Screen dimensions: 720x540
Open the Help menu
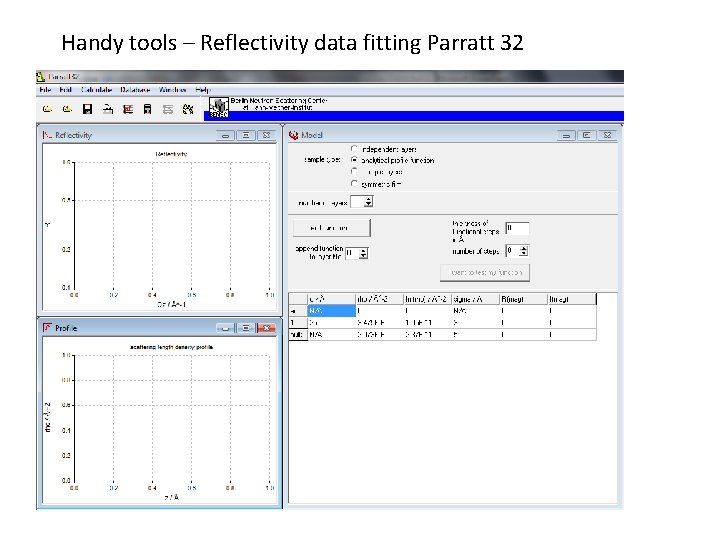click(x=202, y=90)
